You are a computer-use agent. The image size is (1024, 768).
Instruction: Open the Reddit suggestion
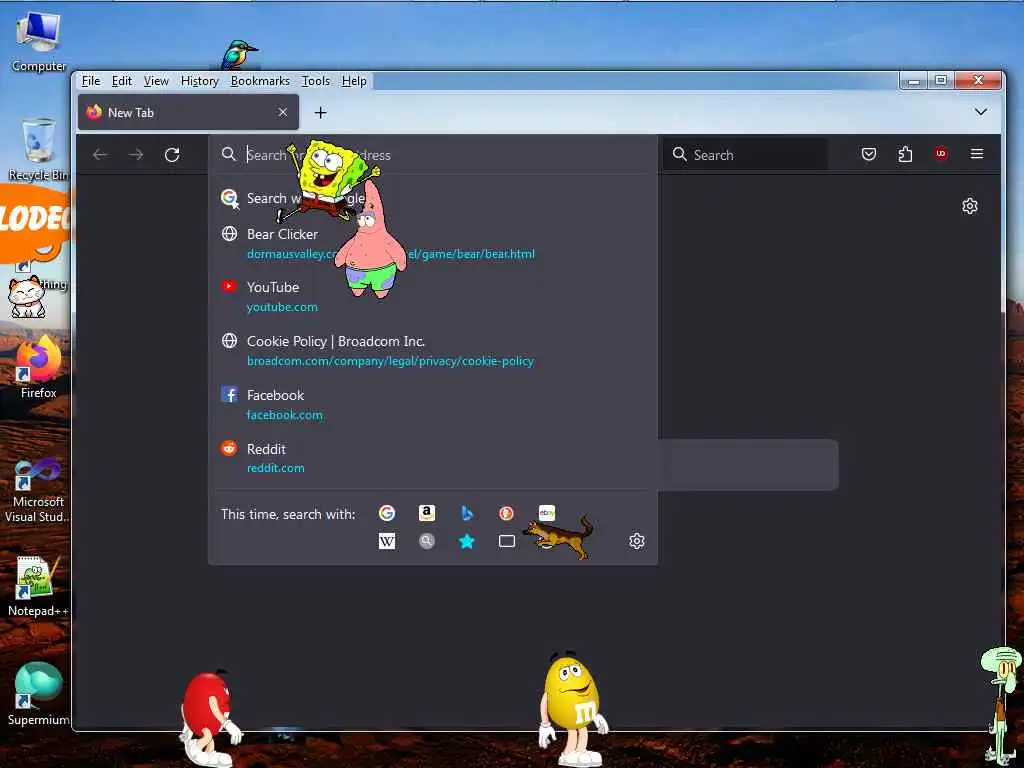[x=432, y=458]
